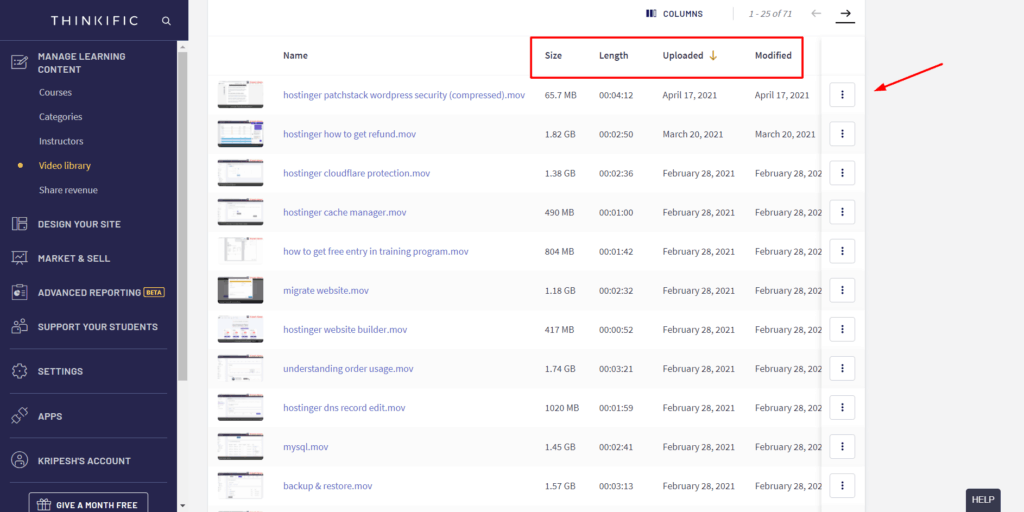The image size is (1024, 512).
Task: Click thumbnail of hostinger how to get refund
Action: 240,134
